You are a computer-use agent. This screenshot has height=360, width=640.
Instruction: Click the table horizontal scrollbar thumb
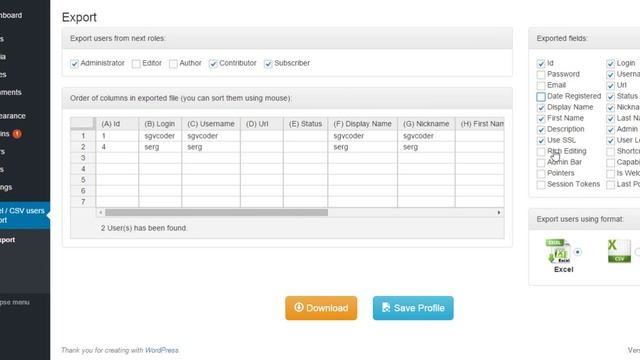(x=216, y=212)
